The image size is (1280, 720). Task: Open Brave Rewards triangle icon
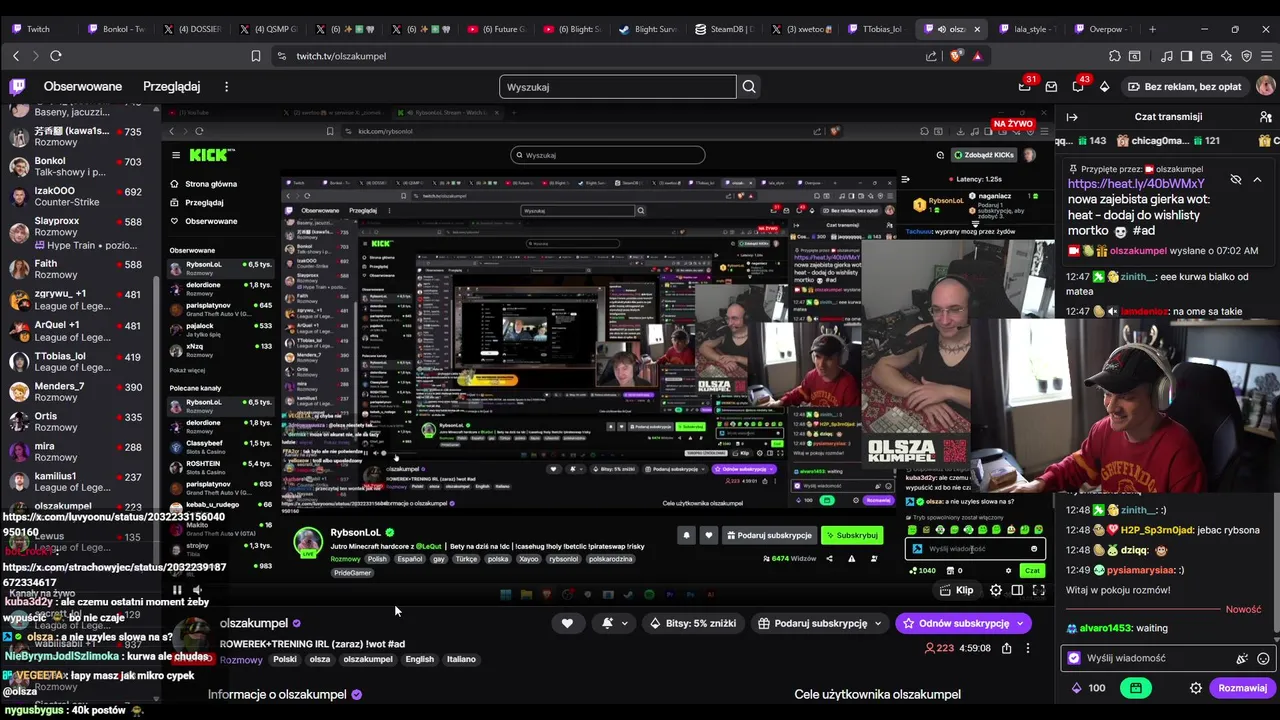tap(977, 56)
